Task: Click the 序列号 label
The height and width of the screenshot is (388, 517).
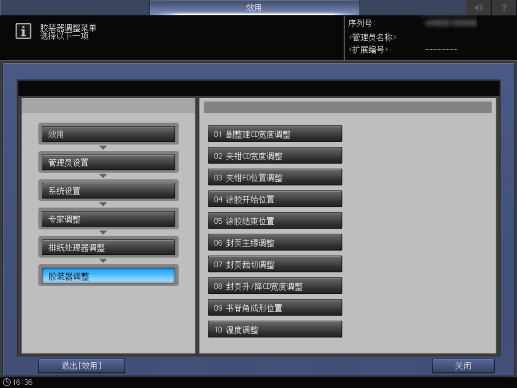Action: tap(362, 23)
